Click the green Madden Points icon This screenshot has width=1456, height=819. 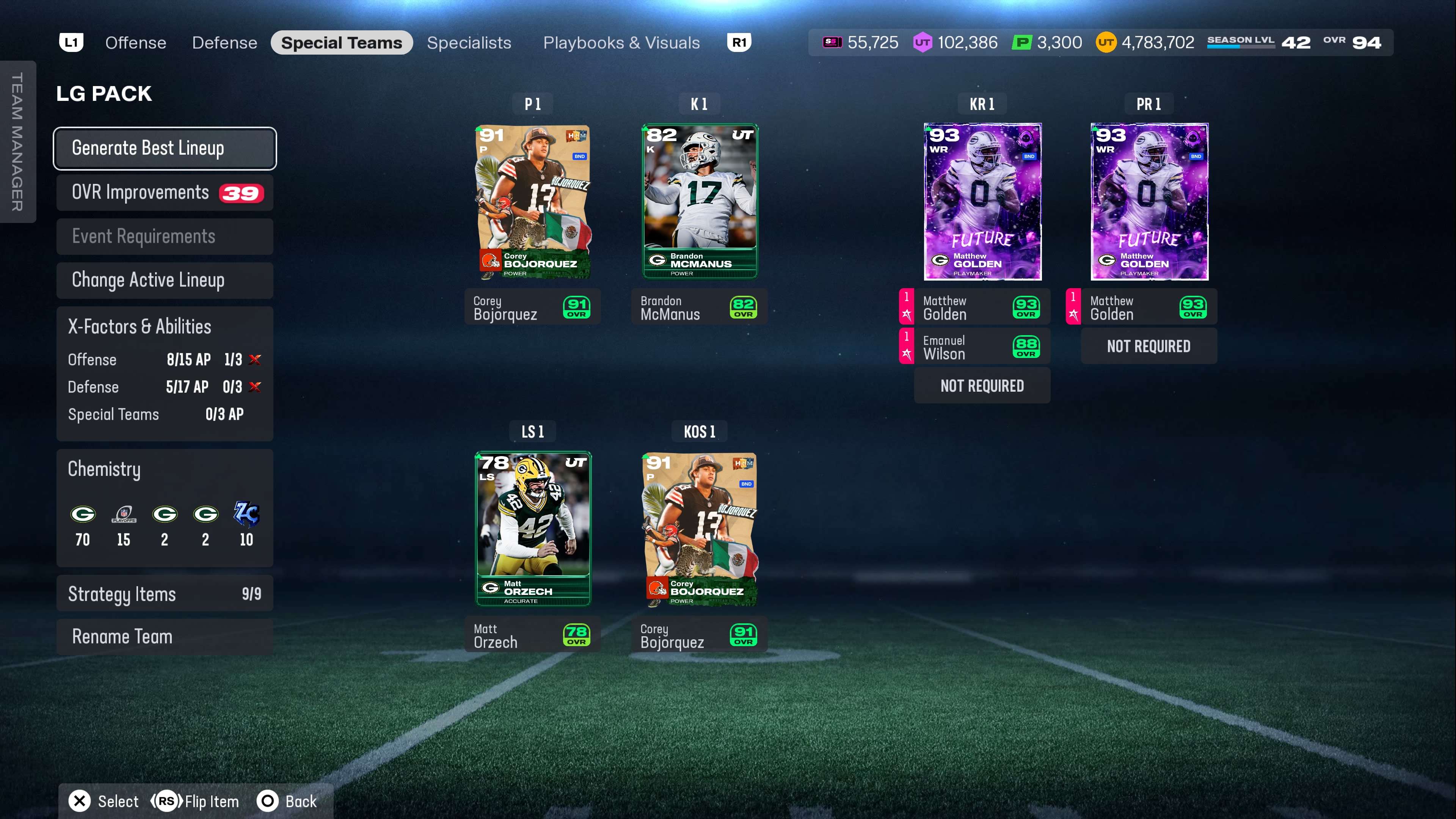(x=1022, y=42)
